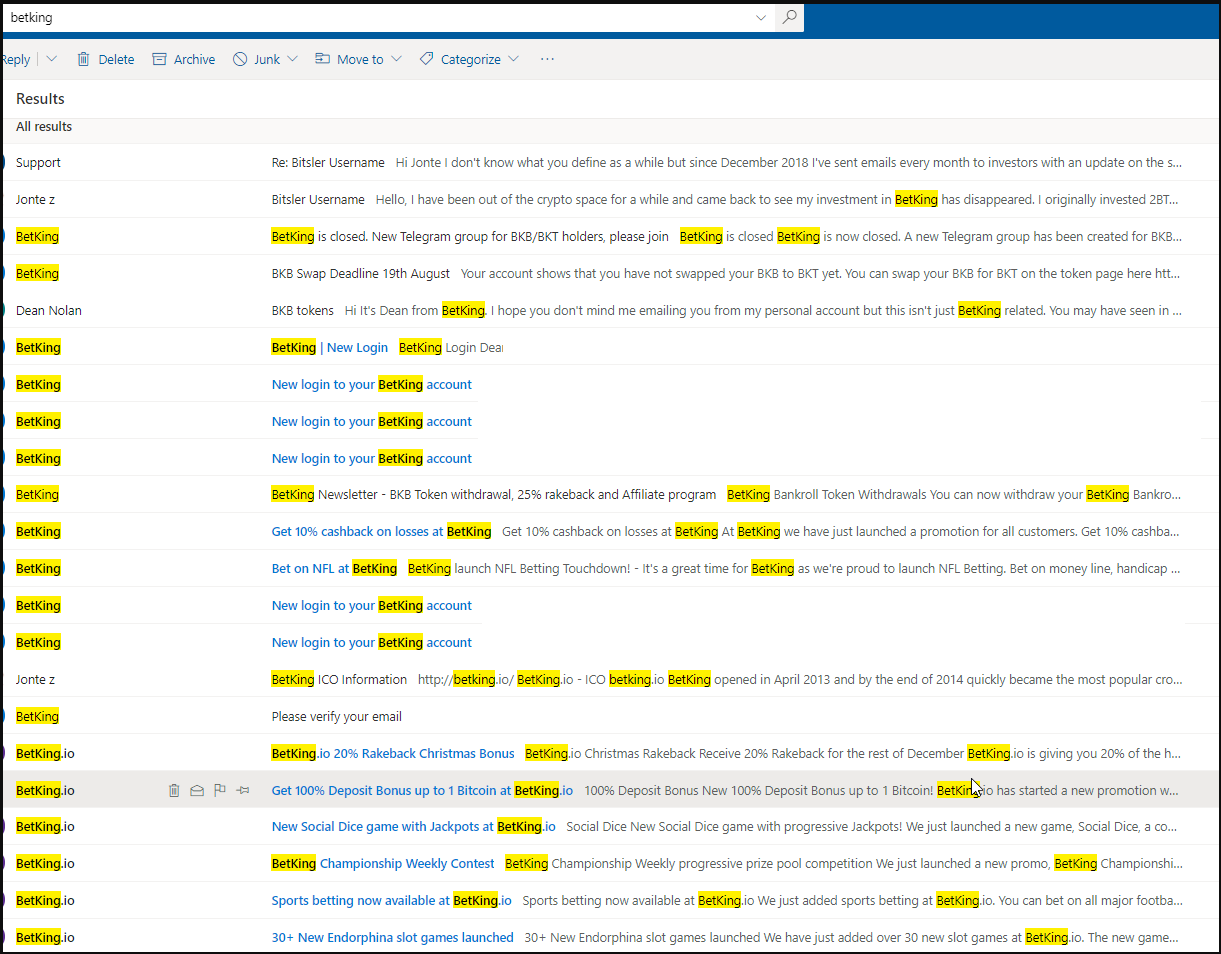Flag the 100% Deposit Bonus email
The image size is (1221, 954).
[x=220, y=790]
